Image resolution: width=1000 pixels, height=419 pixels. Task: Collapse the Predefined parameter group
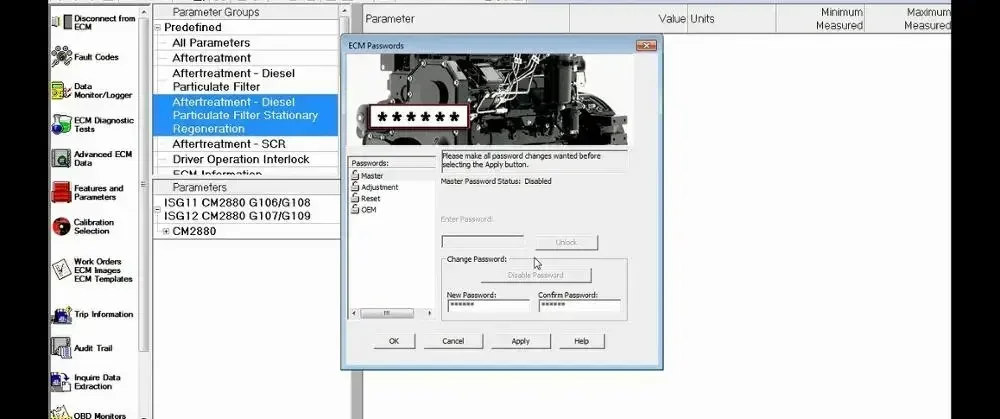158,27
